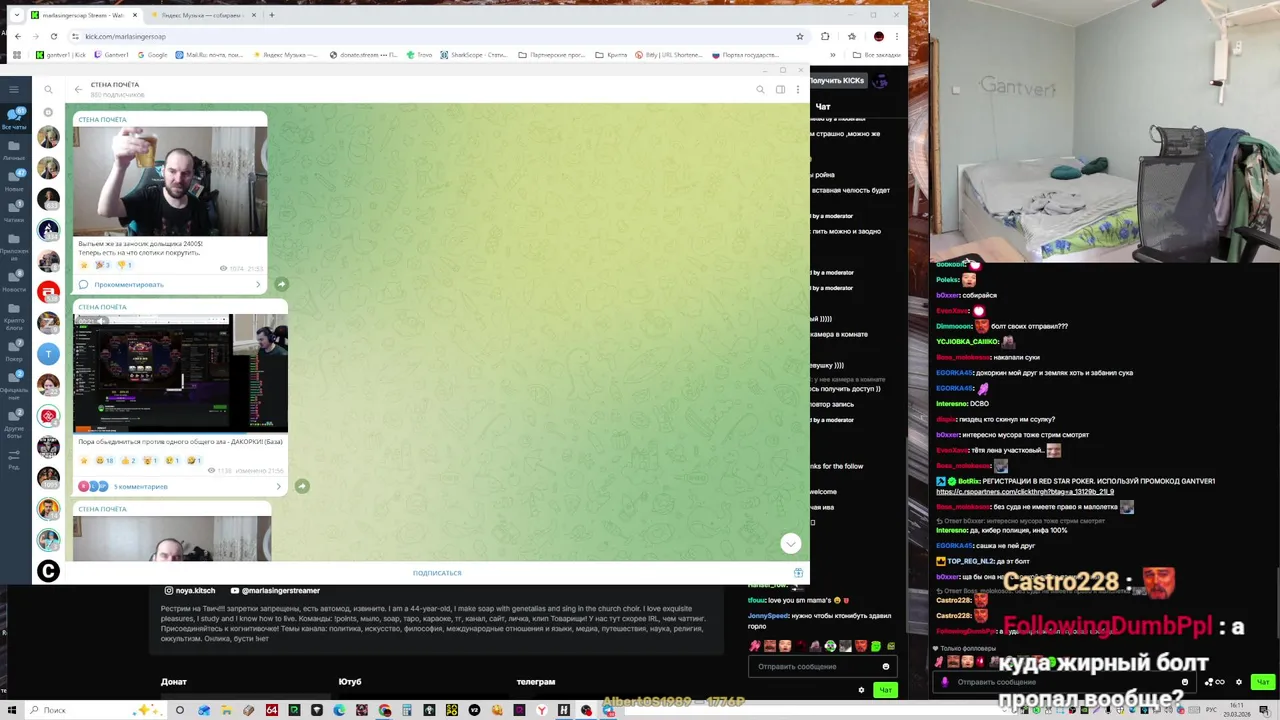
Task: Open the Telegram hamburger menu
Action: [14, 89]
